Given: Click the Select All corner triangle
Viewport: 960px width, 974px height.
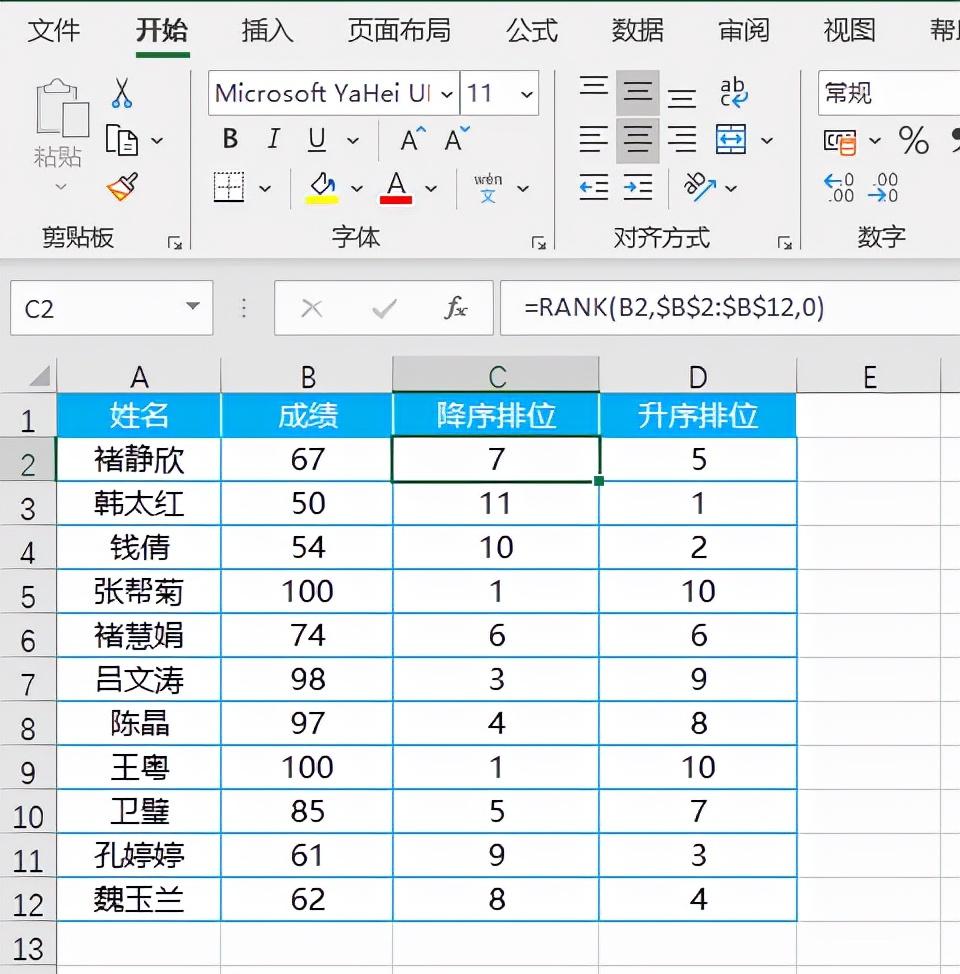Looking at the screenshot, I should (39, 376).
